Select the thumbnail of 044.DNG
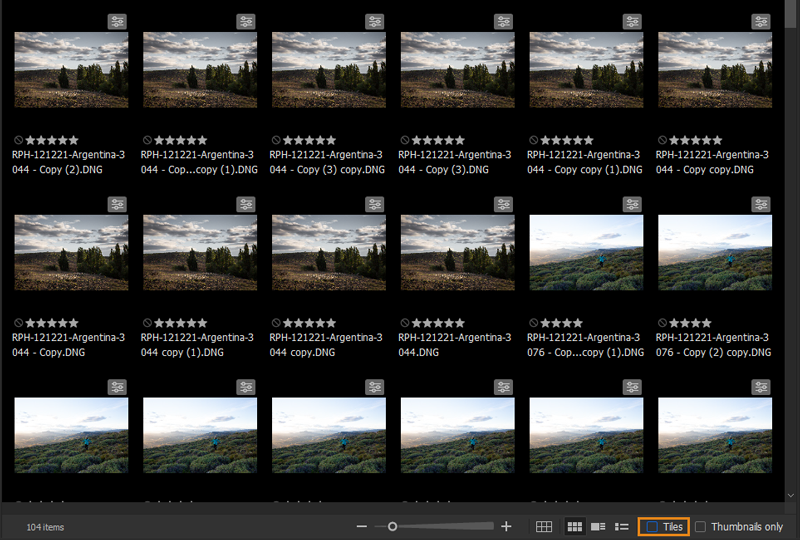 tap(458, 253)
